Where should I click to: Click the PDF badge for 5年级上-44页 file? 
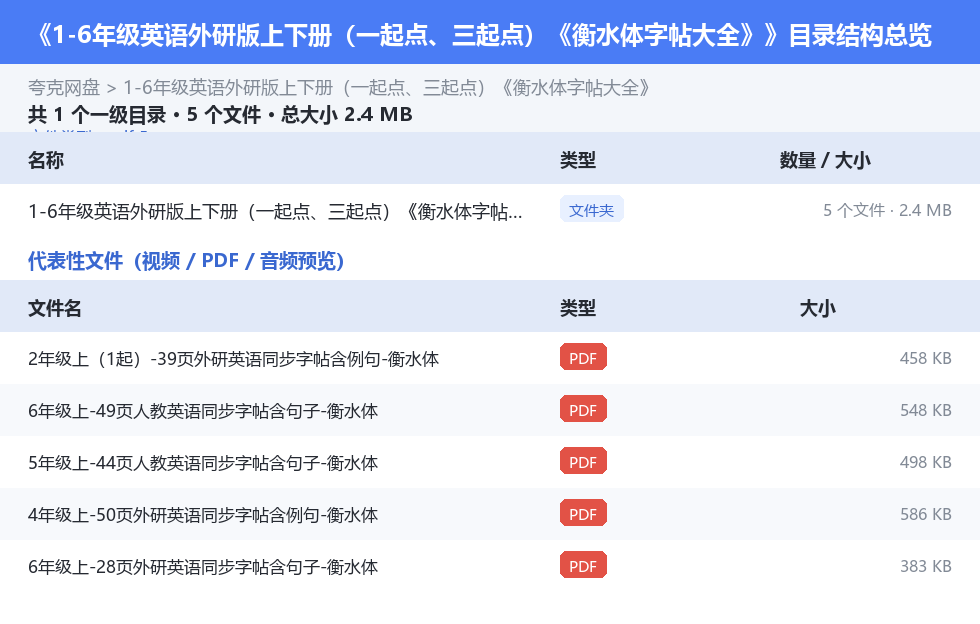pyautogui.click(x=583, y=461)
